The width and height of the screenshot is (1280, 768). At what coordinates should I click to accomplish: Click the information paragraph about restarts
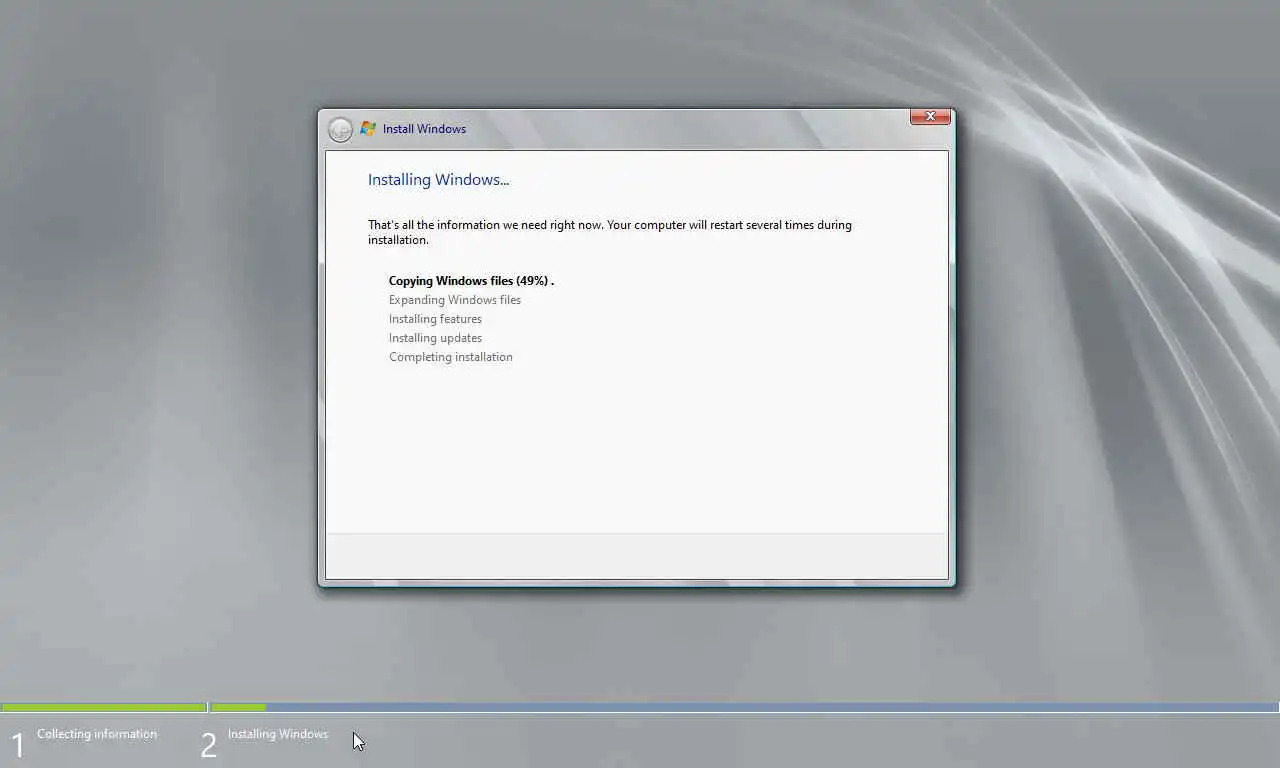(x=610, y=232)
